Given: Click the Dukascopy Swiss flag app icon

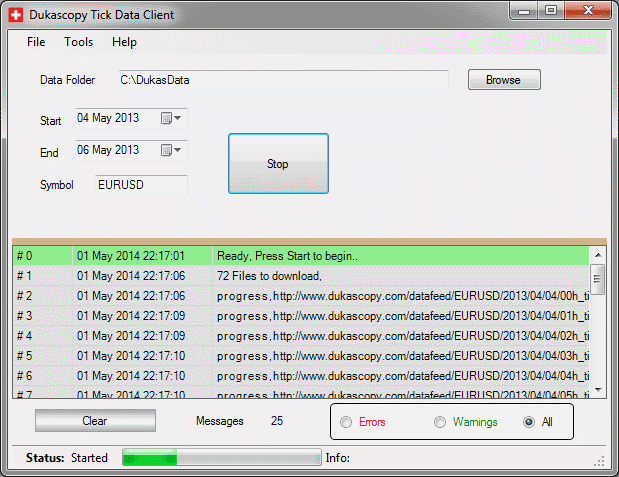Looking at the screenshot, I should coord(16,15).
